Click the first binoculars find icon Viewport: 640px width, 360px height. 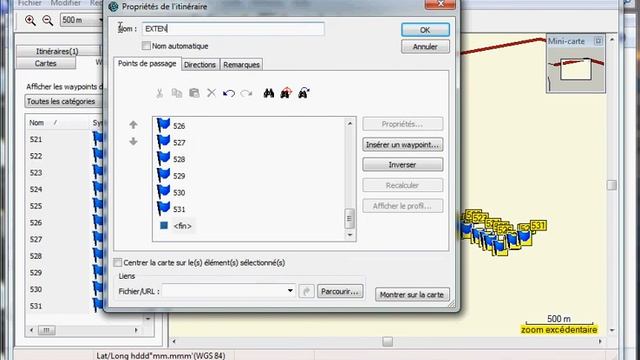tap(269, 93)
